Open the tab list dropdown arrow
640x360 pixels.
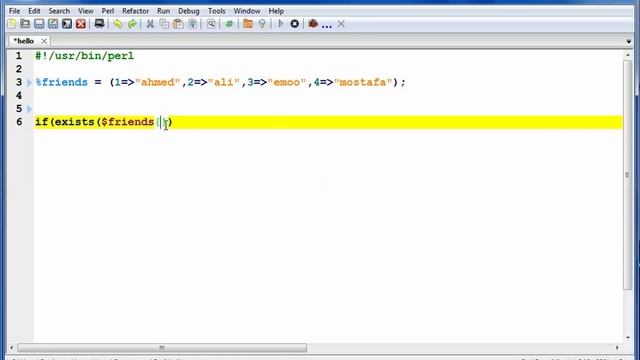629,42
